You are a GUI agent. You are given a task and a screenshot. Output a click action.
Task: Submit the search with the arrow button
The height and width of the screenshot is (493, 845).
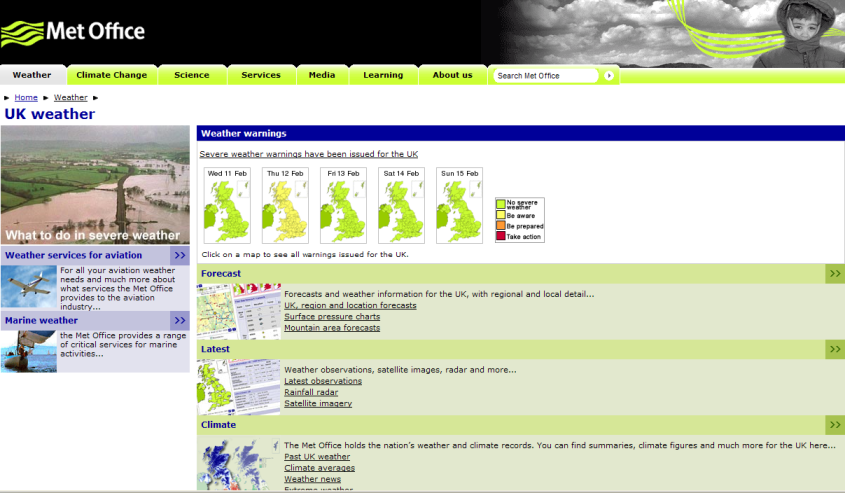(609, 76)
